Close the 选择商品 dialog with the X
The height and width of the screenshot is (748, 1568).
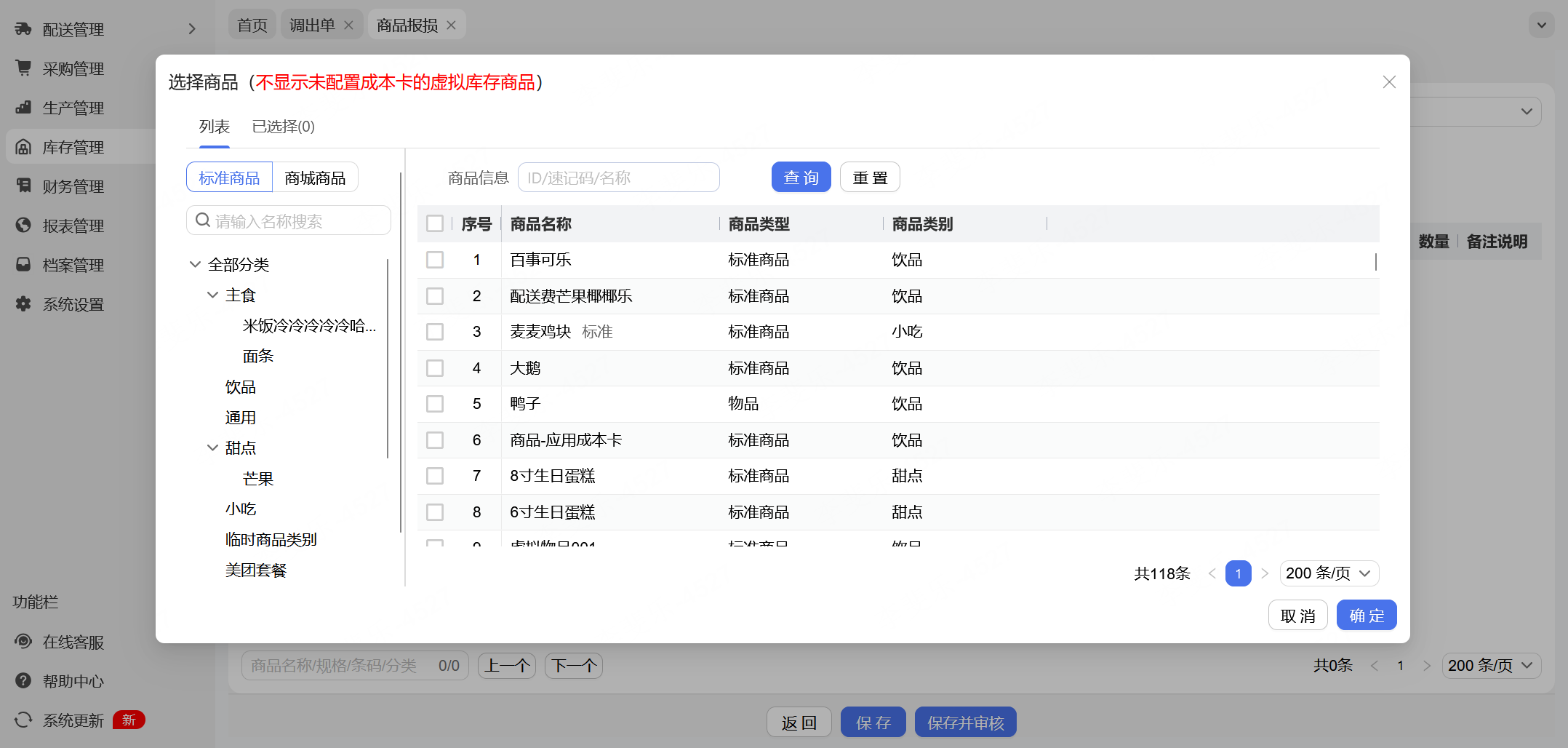pyautogui.click(x=1389, y=82)
